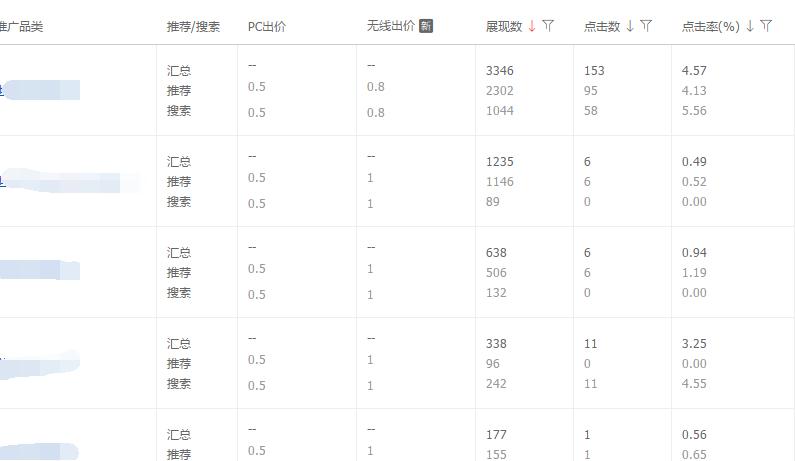Select the 2302 impressions cell
Screen dimensions: 795x461
(x=499, y=91)
